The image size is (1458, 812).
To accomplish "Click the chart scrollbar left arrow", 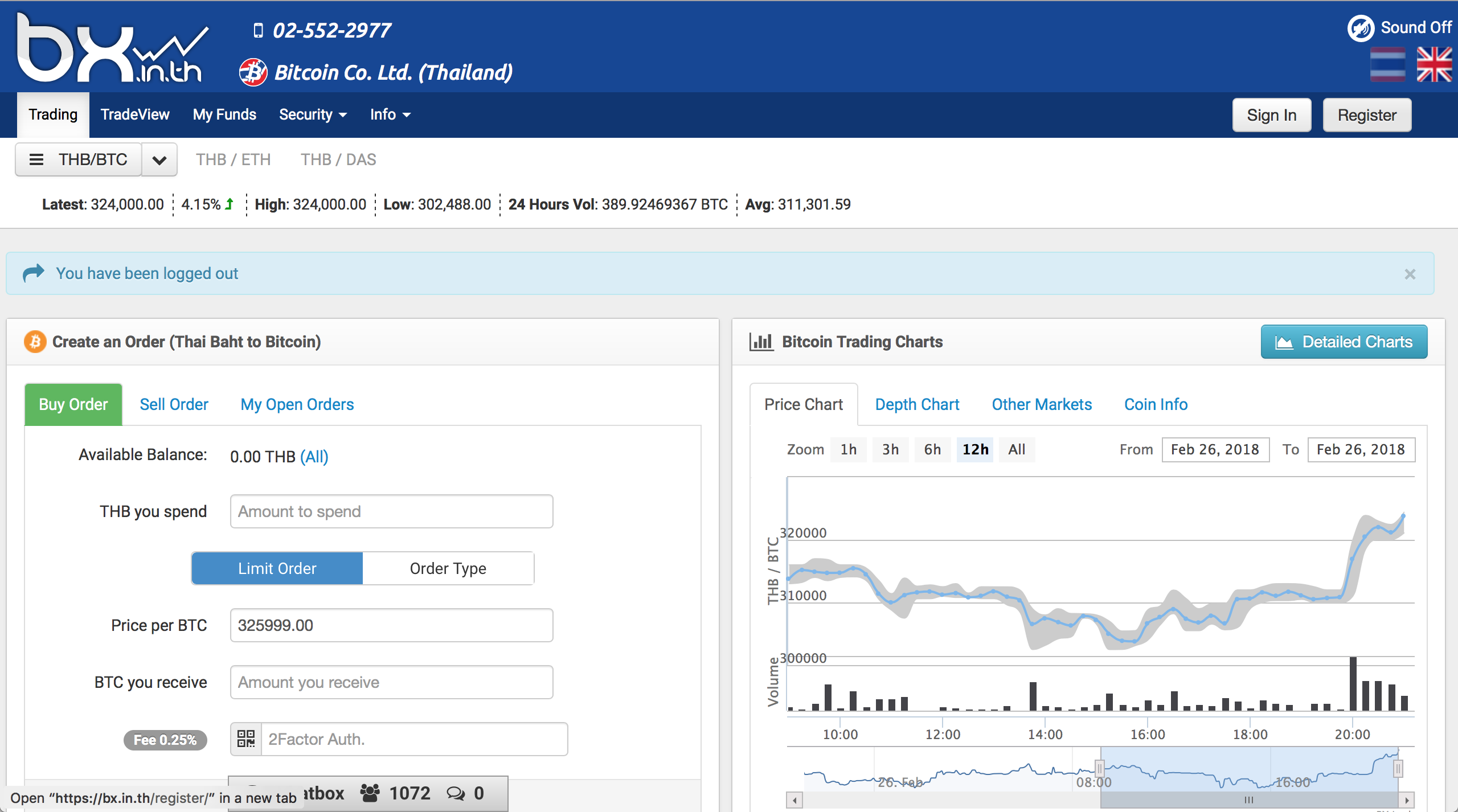I will click(794, 800).
